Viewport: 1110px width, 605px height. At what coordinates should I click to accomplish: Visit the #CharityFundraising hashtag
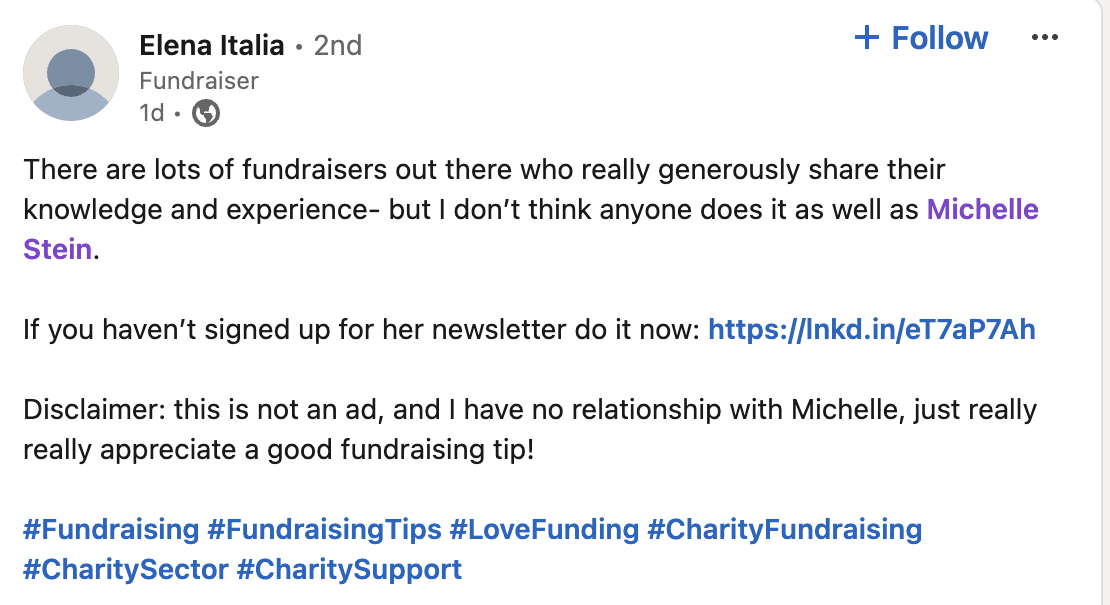coord(784,529)
